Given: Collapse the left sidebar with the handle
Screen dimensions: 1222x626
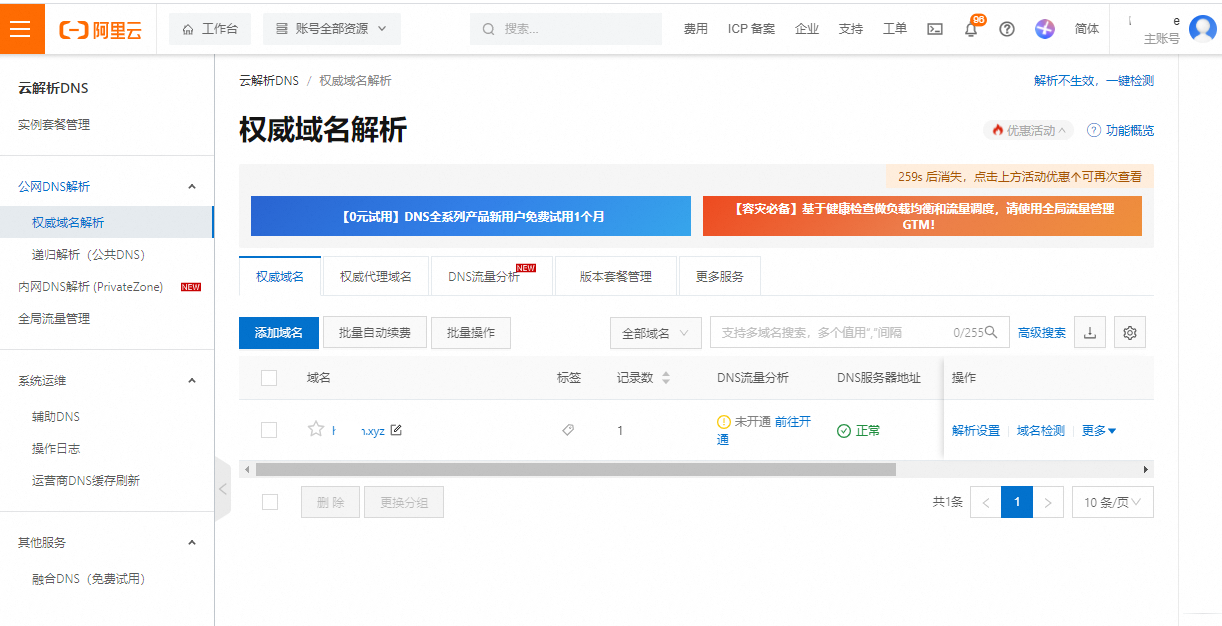Looking at the screenshot, I should click(223, 489).
